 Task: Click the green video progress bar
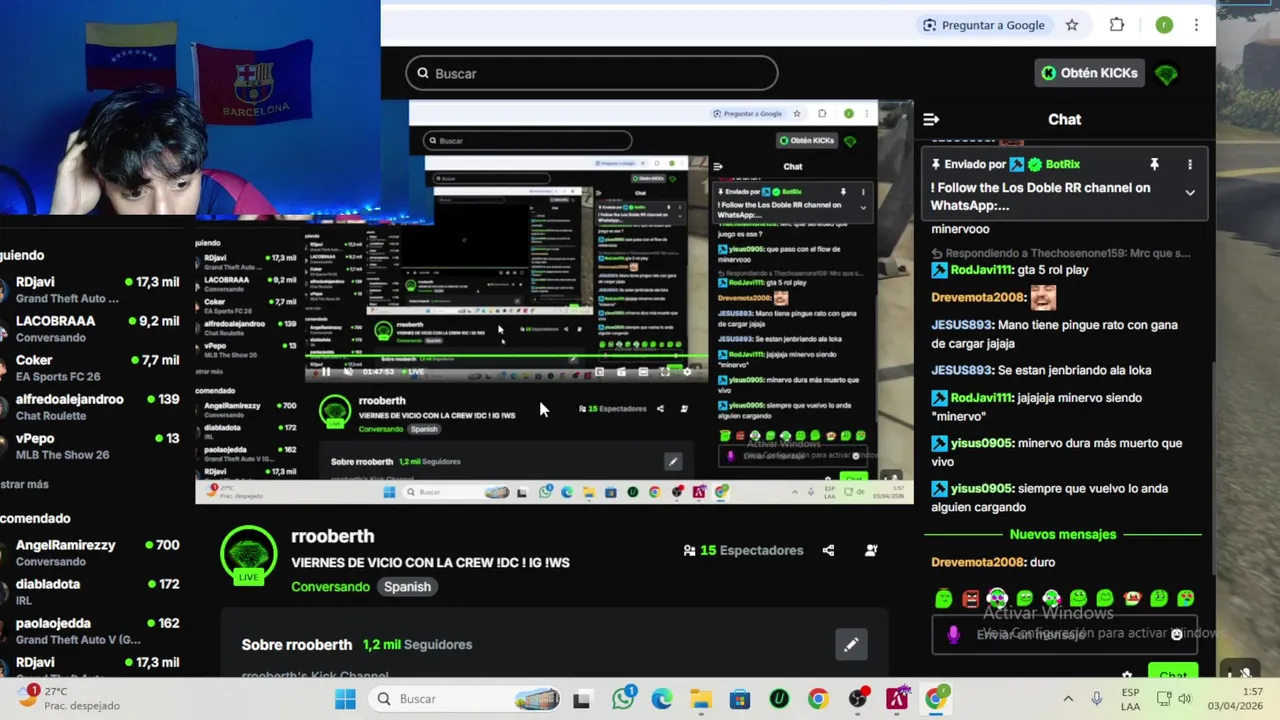(508, 354)
